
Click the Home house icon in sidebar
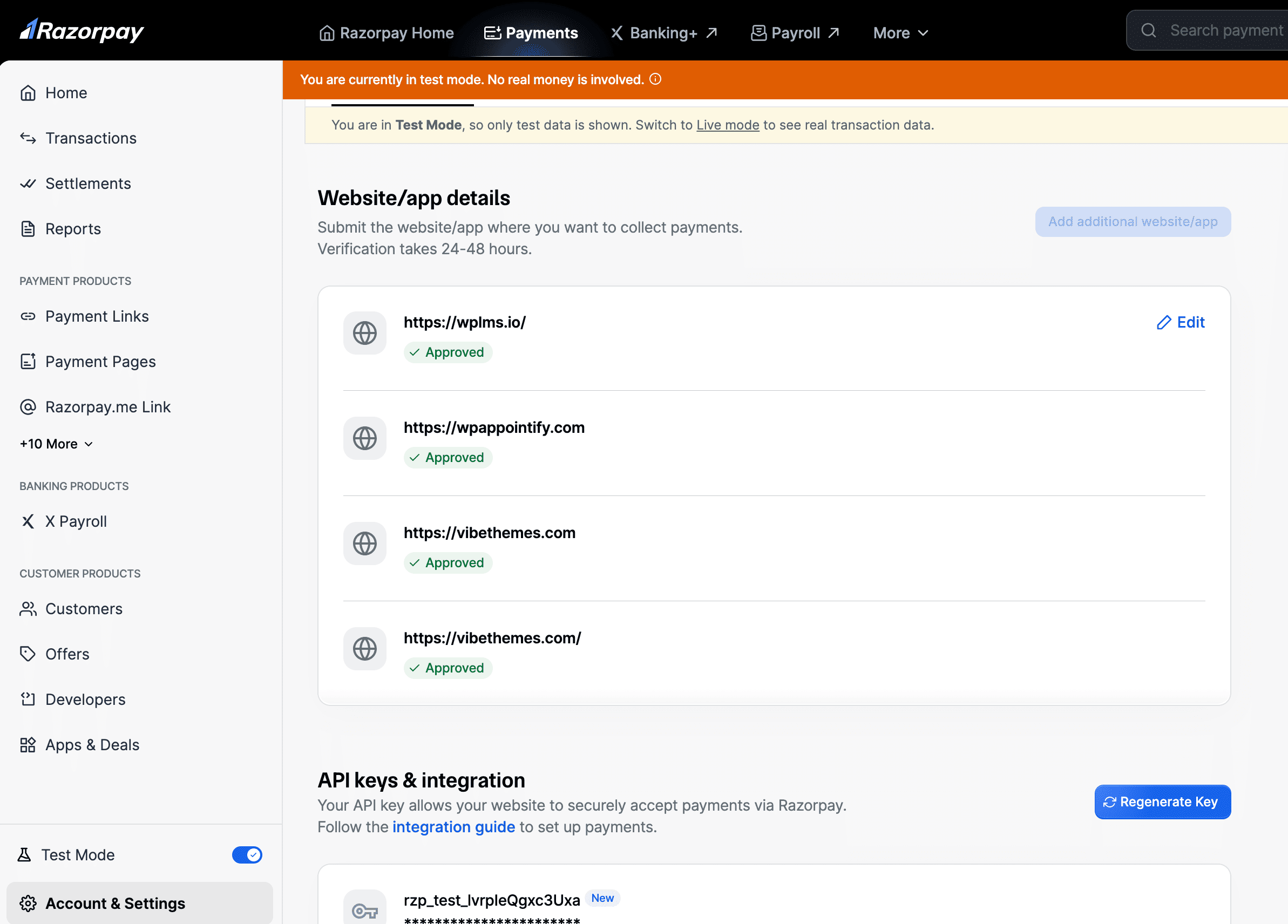28,93
